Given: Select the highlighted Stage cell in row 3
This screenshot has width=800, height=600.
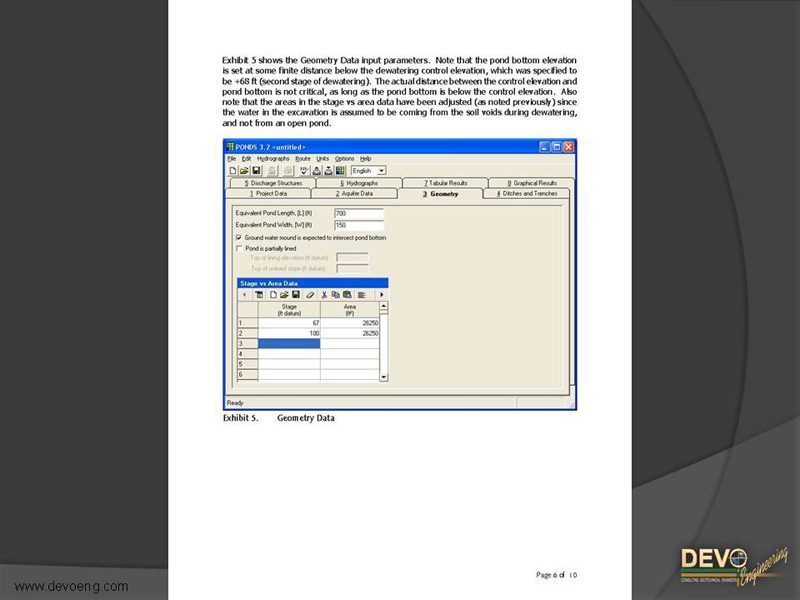Looking at the screenshot, I should click(x=289, y=343).
